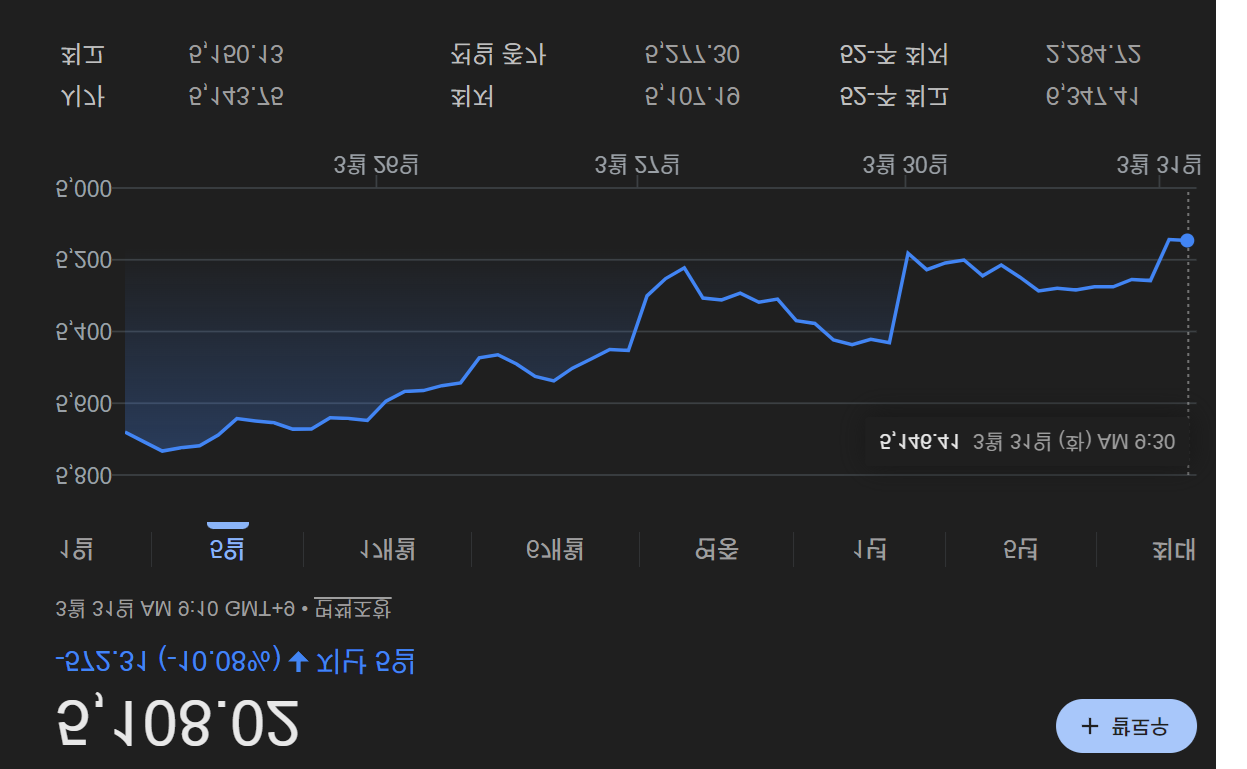The height and width of the screenshot is (769, 1247).
Task: Click the 전일 종가 value 5,277.30
Action: [692, 54]
